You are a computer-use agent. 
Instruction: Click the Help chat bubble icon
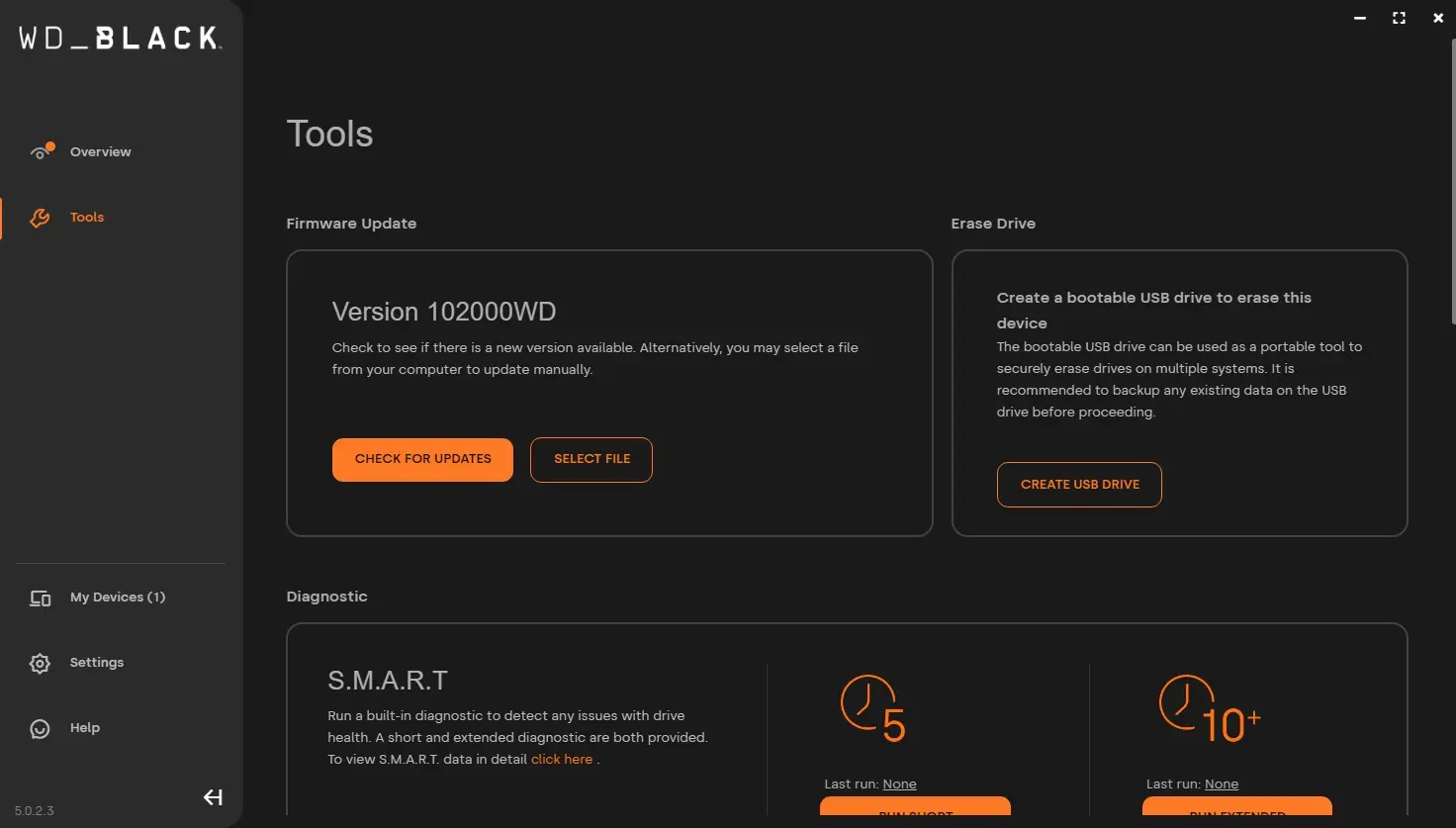[40, 729]
